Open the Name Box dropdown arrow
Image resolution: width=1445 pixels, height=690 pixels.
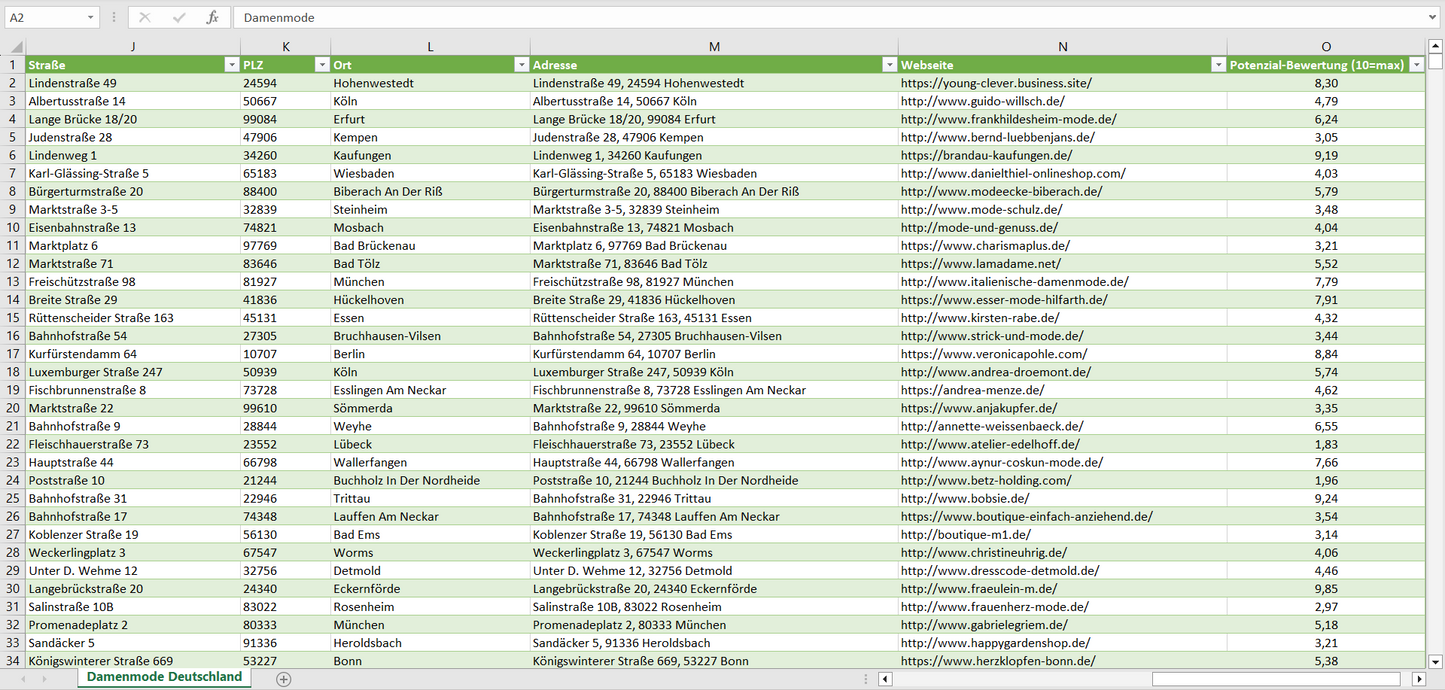91,18
